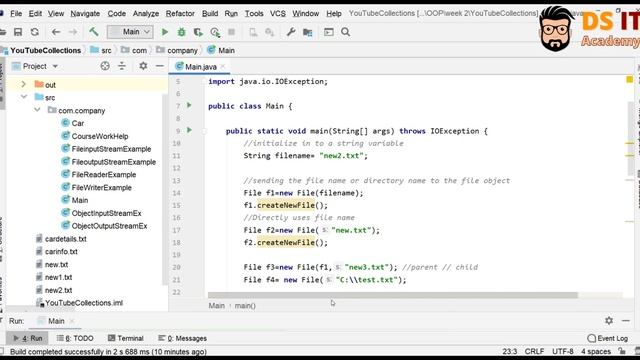Search everywhere with the magnifier icon
The height and width of the screenshot is (360, 640).
click(345, 32)
